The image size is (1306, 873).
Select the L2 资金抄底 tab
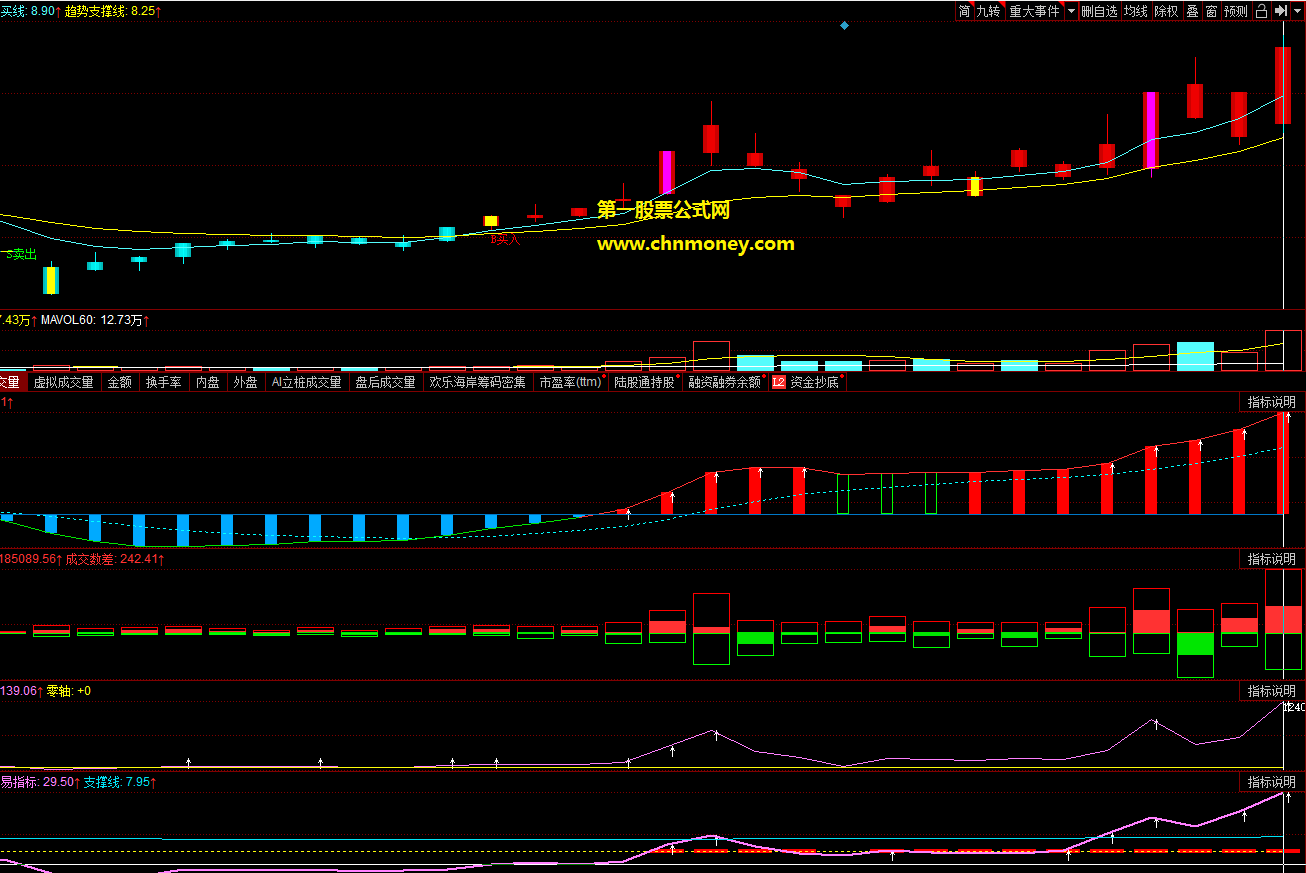coord(806,382)
